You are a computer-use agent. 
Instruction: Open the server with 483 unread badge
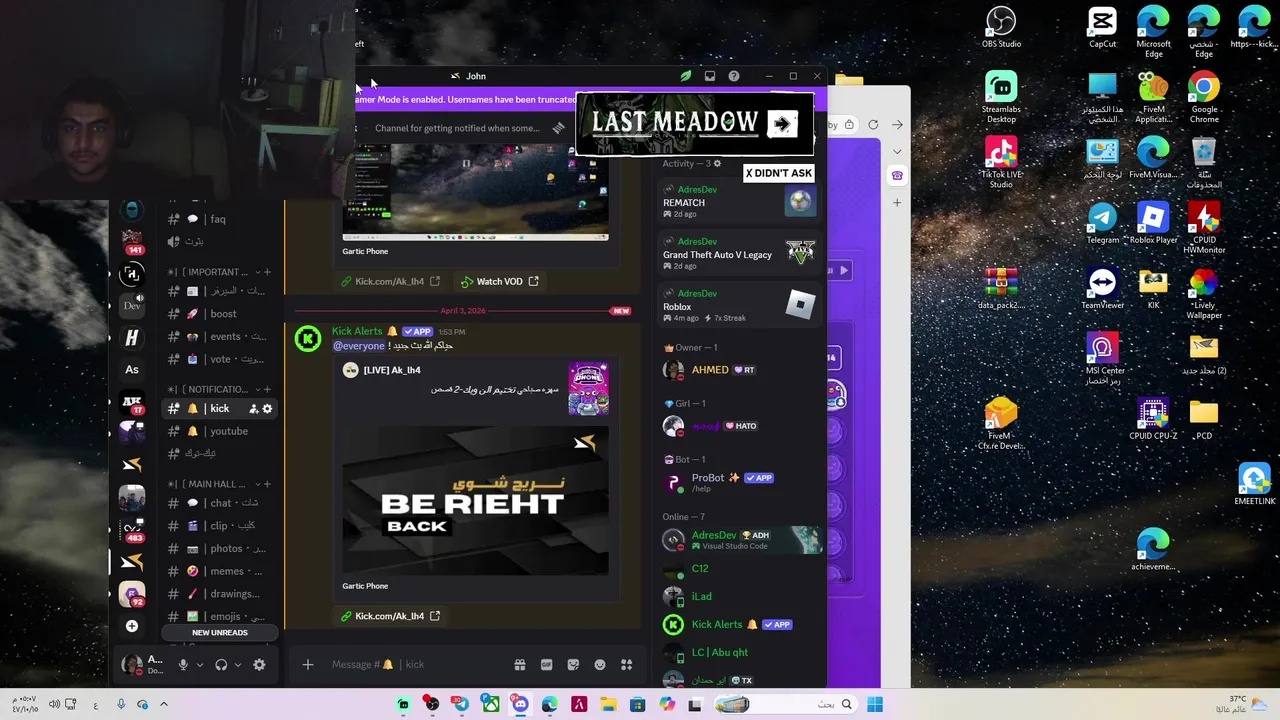(x=131, y=529)
